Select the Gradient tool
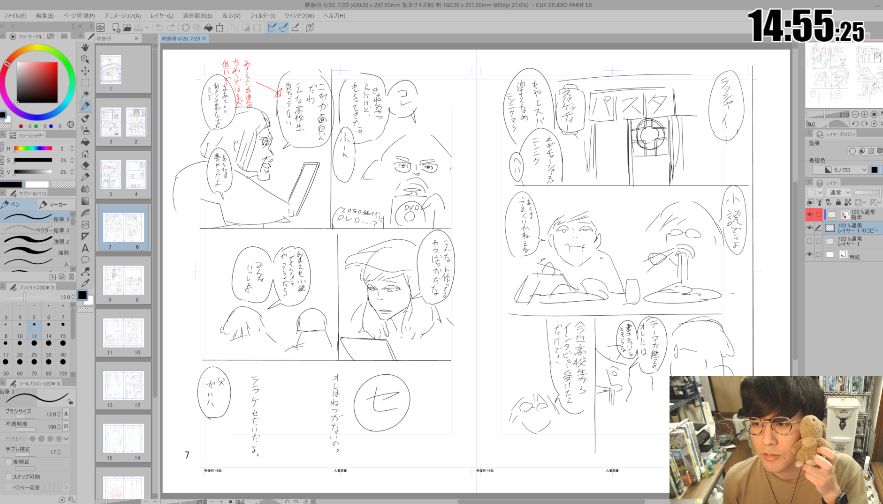Viewport: 883px width, 504px height. pos(85,200)
